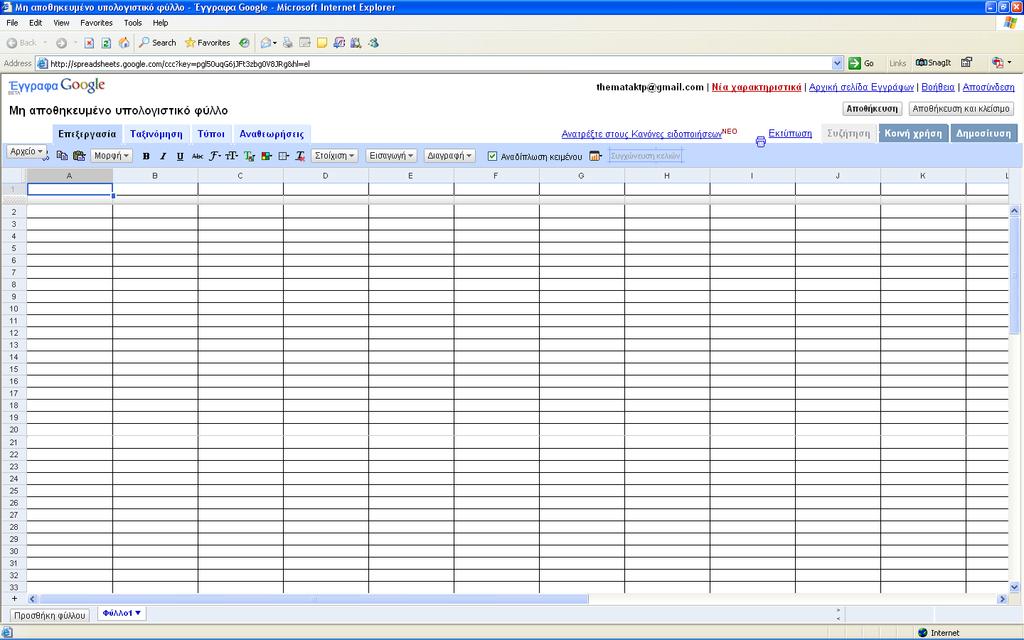Click the remove formatting icon
1024x640 pixels.
pyautogui.click(x=300, y=156)
